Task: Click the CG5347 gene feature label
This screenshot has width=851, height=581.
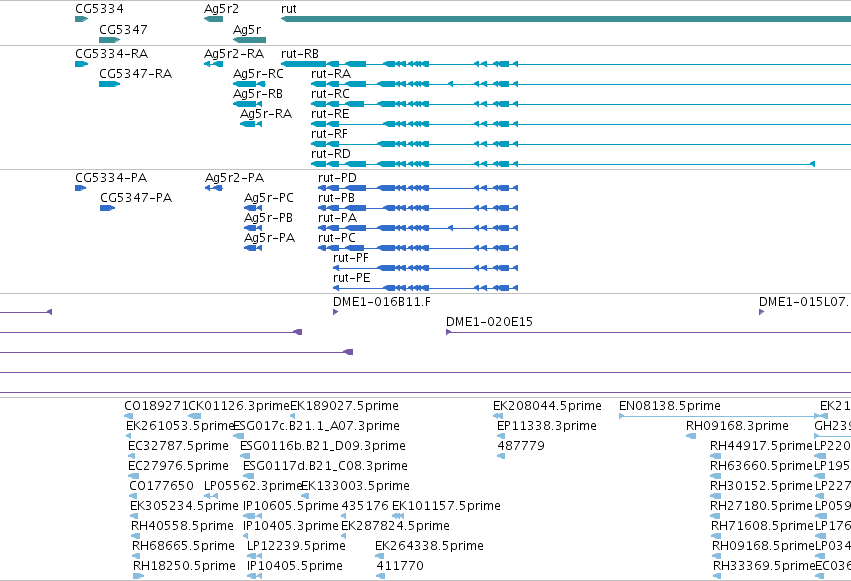Action: pos(123,29)
